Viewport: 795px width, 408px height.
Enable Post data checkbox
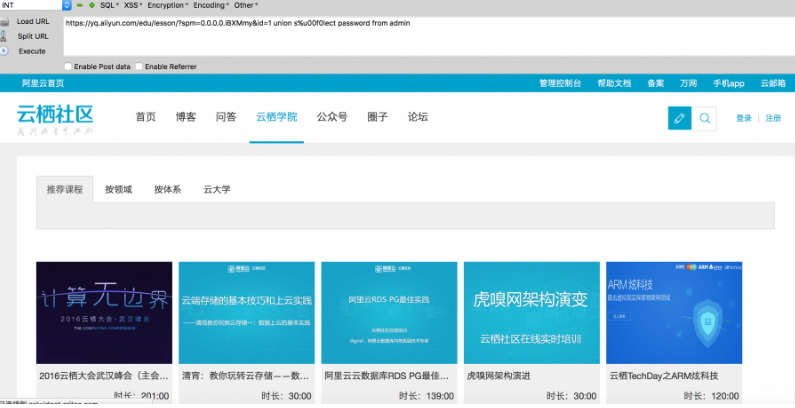coord(68,66)
